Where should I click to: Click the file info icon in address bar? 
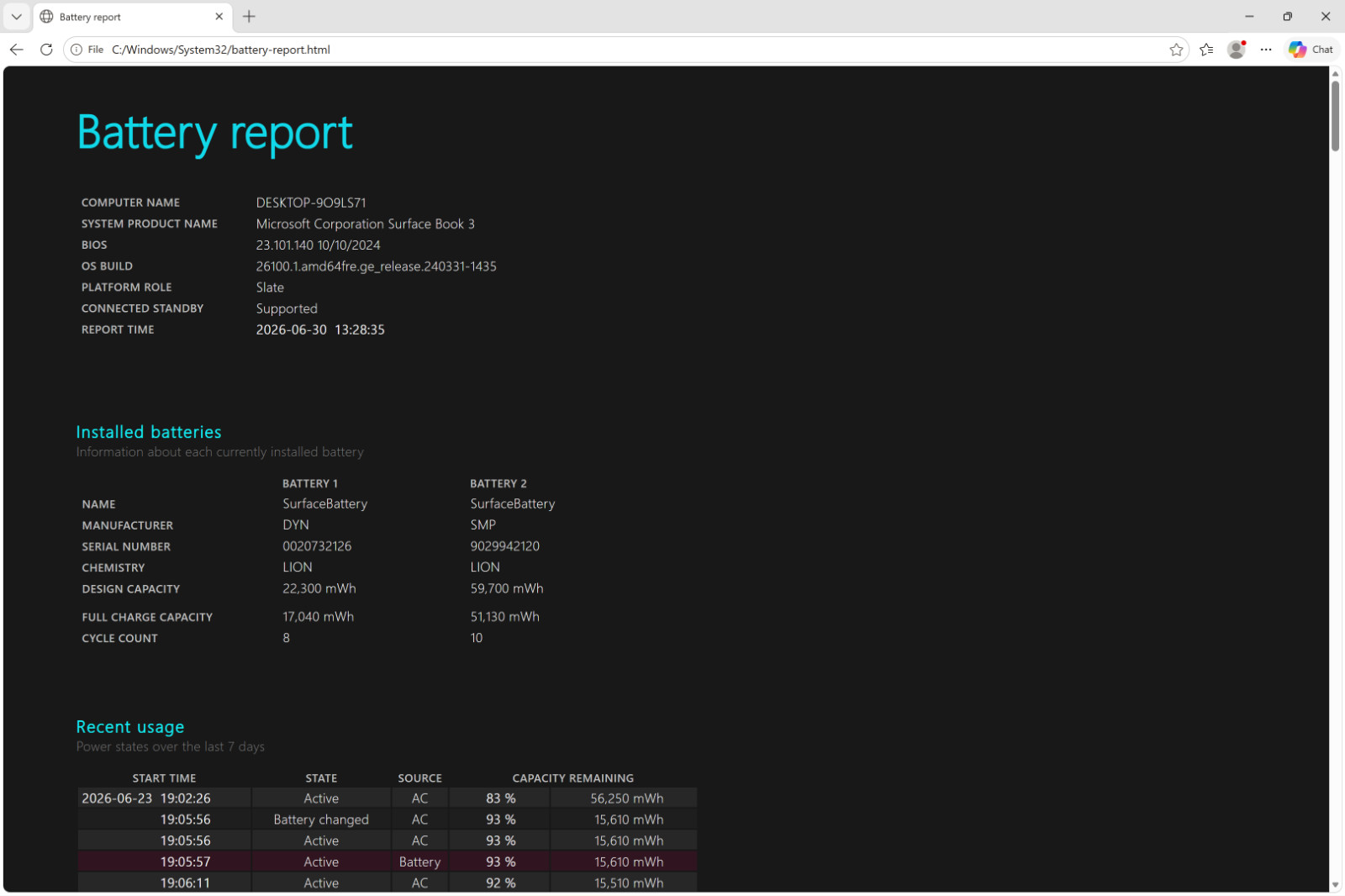coord(76,50)
